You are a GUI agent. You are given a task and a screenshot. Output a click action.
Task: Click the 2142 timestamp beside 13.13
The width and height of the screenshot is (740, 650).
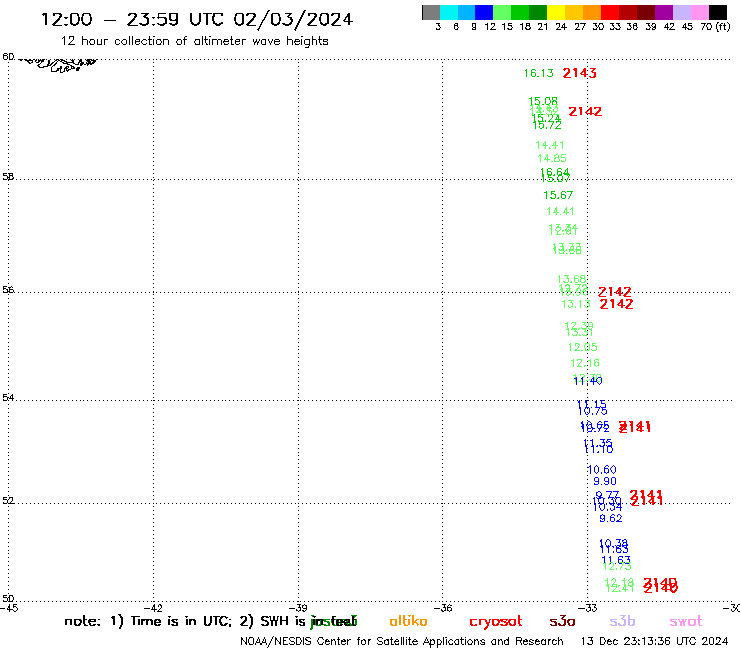(616, 304)
